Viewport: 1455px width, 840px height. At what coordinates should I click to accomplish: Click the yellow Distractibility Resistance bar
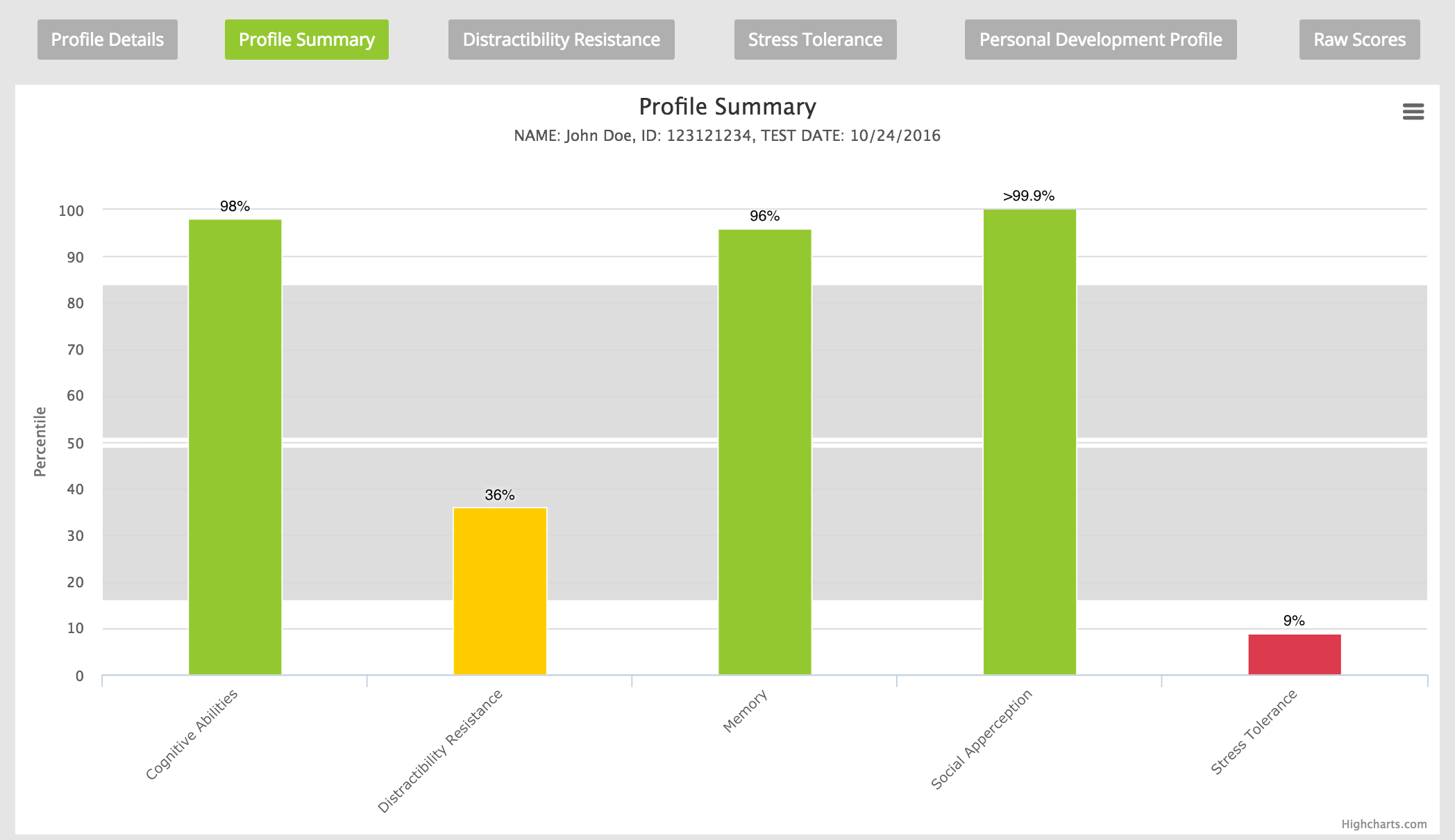[x=500, y=591]
